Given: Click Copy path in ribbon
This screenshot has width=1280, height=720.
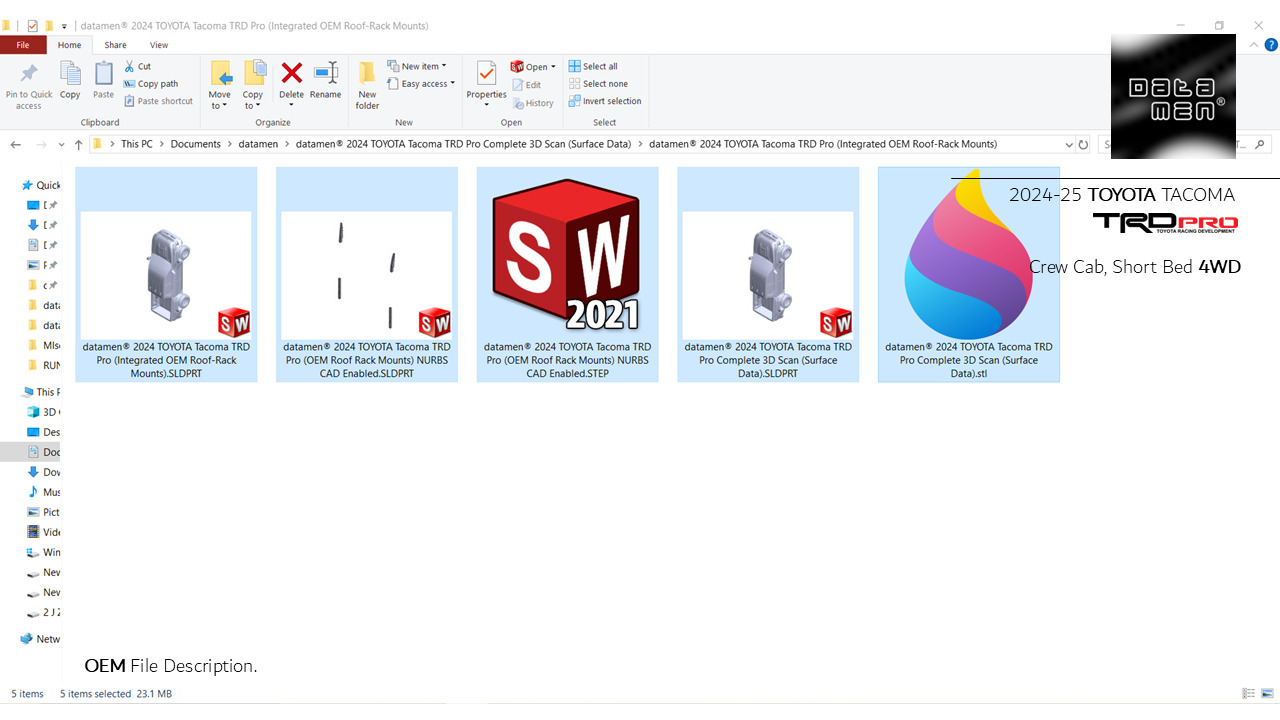Looking at the screenshot, I should (x=151, y=84).
